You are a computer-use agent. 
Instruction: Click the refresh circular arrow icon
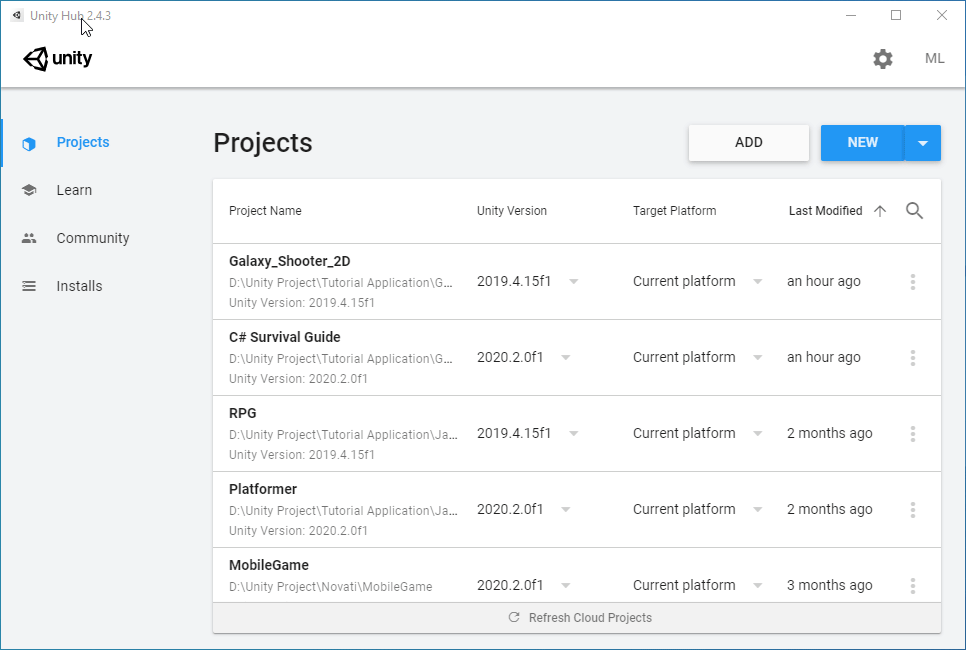(x=514, y=617)
